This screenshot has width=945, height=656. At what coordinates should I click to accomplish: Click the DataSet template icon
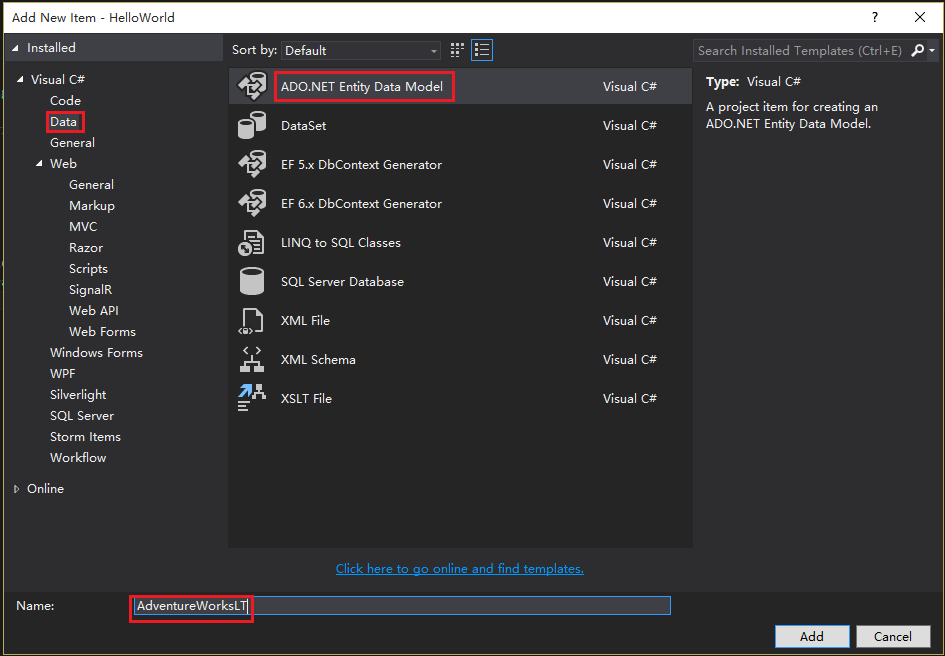click(x=251, y=126)
